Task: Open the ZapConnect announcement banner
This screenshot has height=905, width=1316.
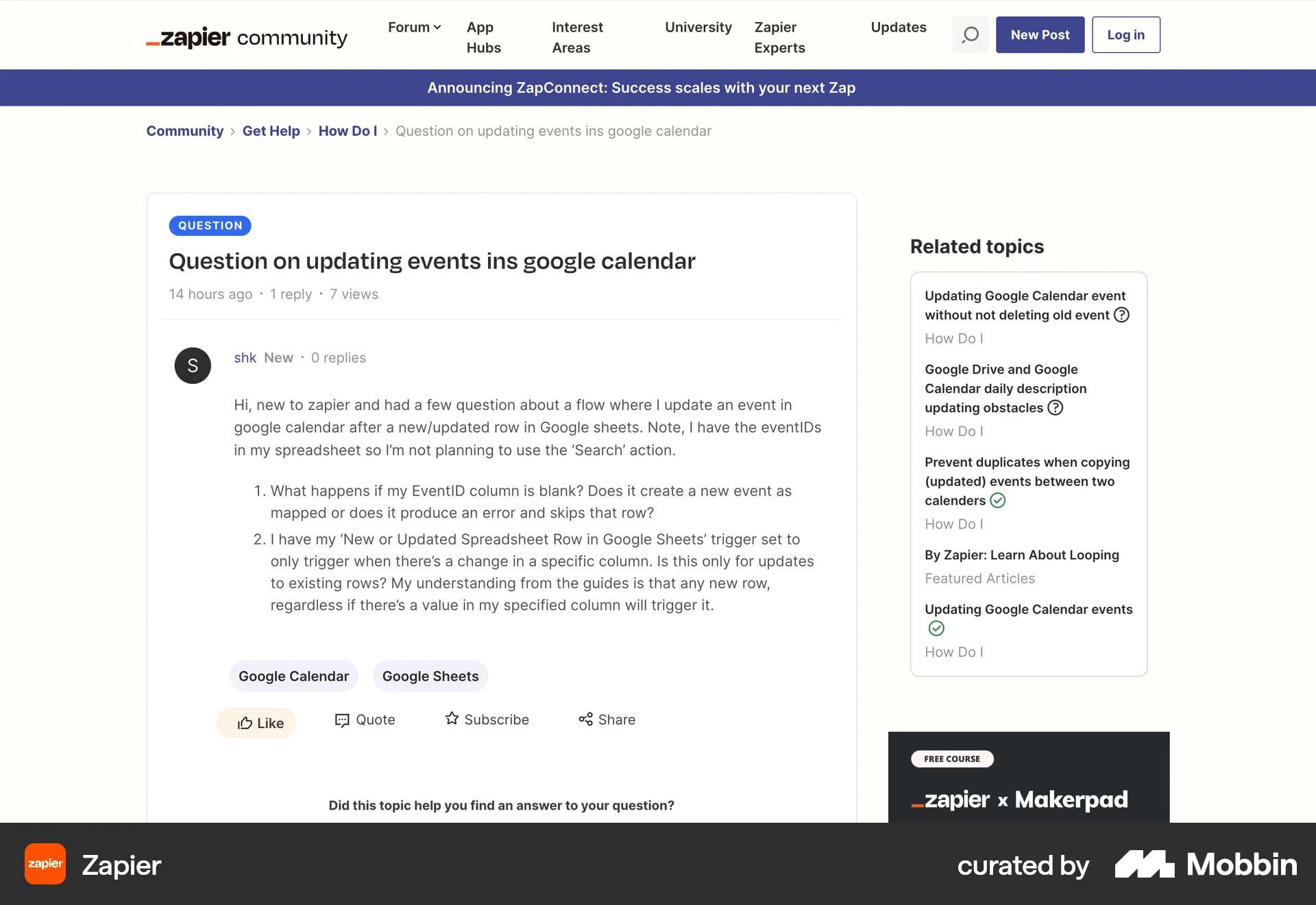Action: [641, 88]
